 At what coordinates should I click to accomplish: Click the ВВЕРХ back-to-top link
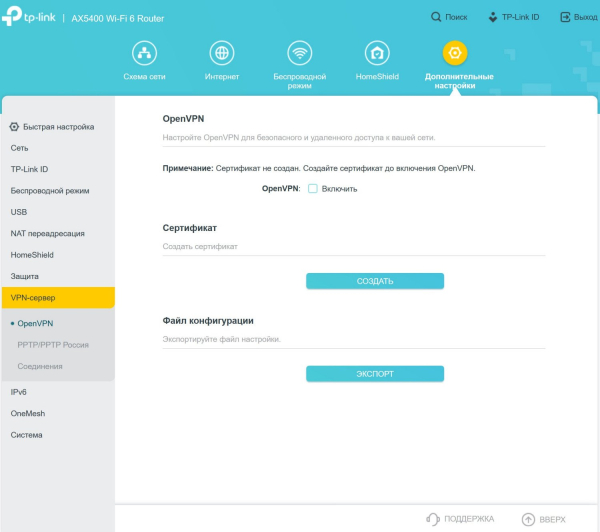pos(552,519)
